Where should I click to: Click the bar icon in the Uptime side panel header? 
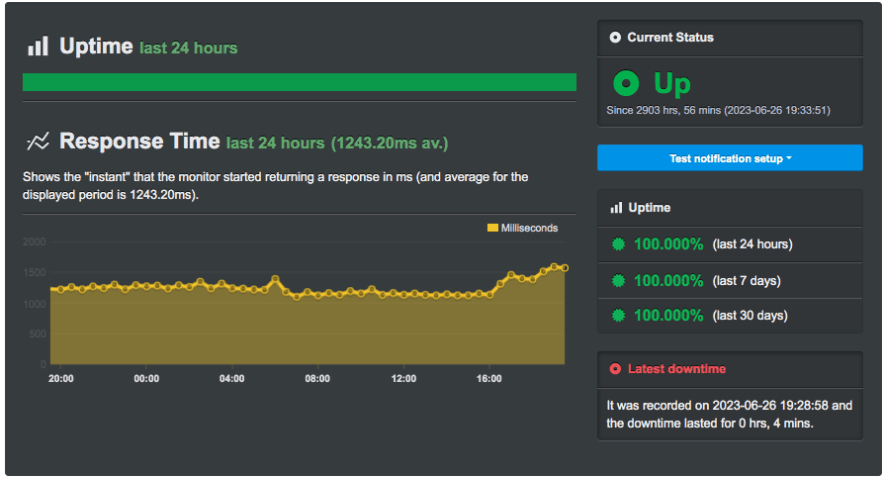[x=616, y=207]
